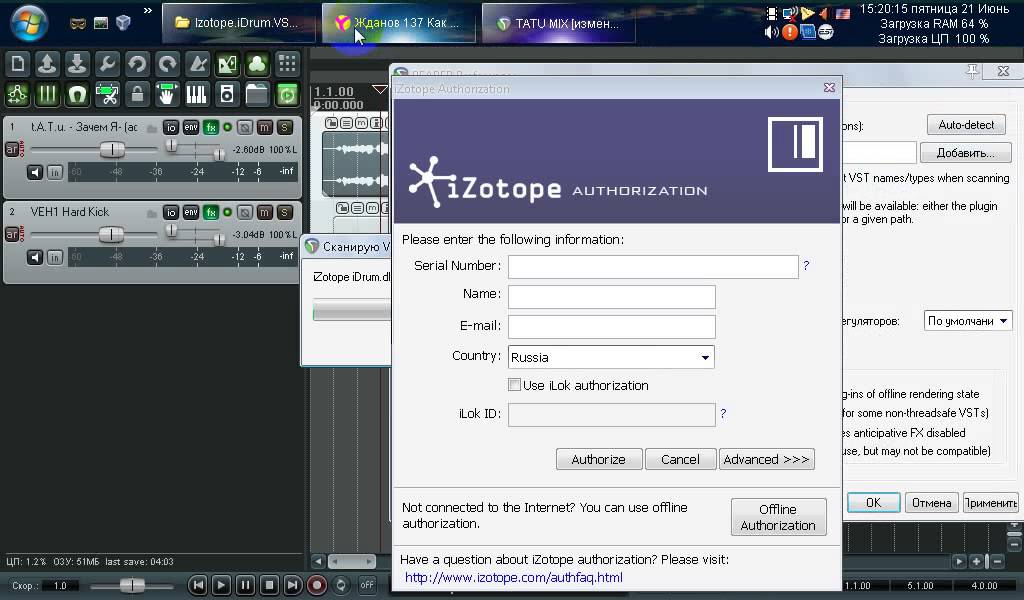This screenshot has width=1024, height=600.
Task: Toggle the metronome icon in the toolbar
Action: tap(197, 64)
